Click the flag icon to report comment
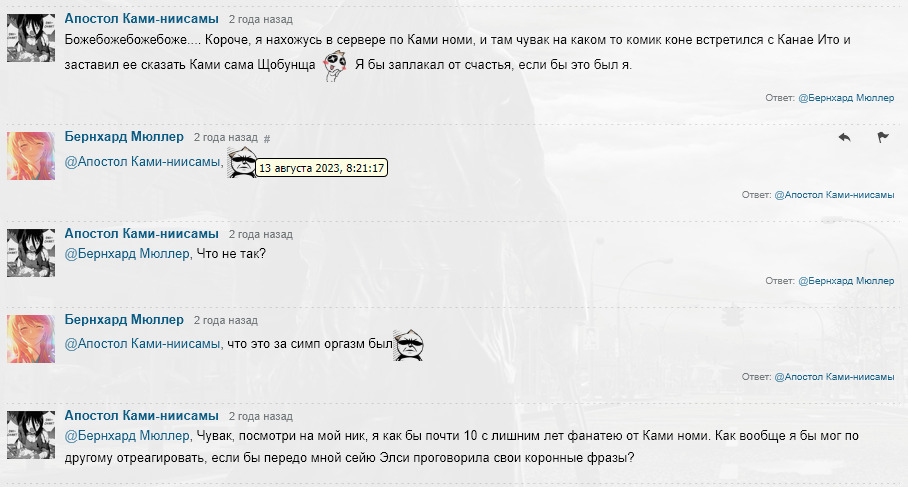The height and width of the screenshot is (487, 908). [x=883, y=137]
